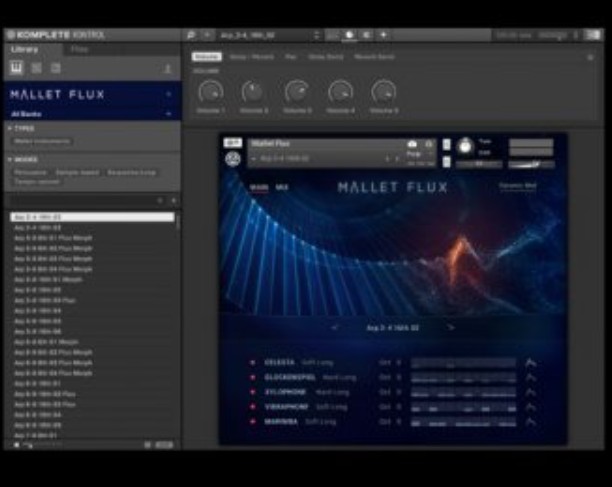Click the results list scrollbar
The width and height of the screenshot is (612, 487).
178,222
